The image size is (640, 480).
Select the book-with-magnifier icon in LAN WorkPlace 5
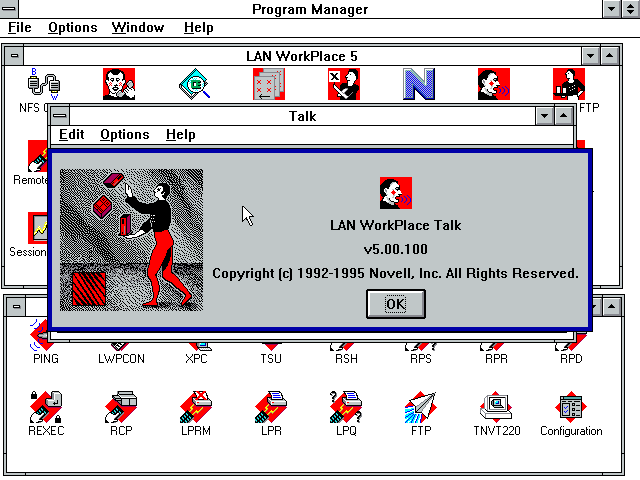click(194, 84)
